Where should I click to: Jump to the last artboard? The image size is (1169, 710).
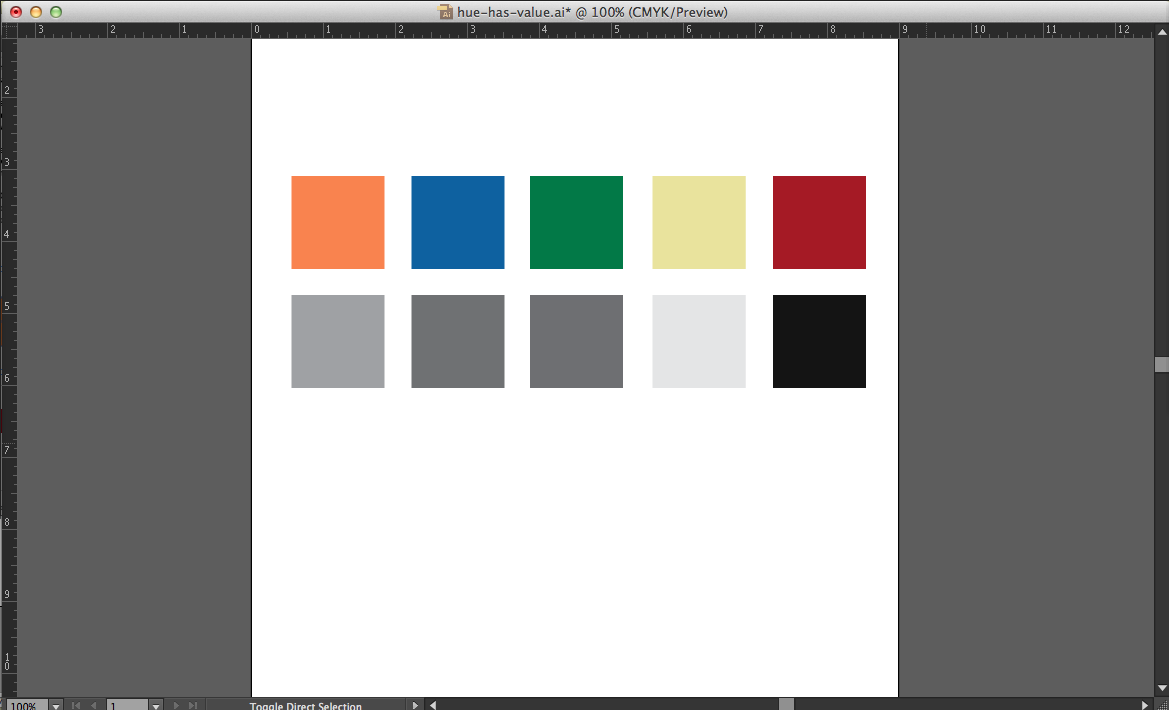[x=193, y=705]
